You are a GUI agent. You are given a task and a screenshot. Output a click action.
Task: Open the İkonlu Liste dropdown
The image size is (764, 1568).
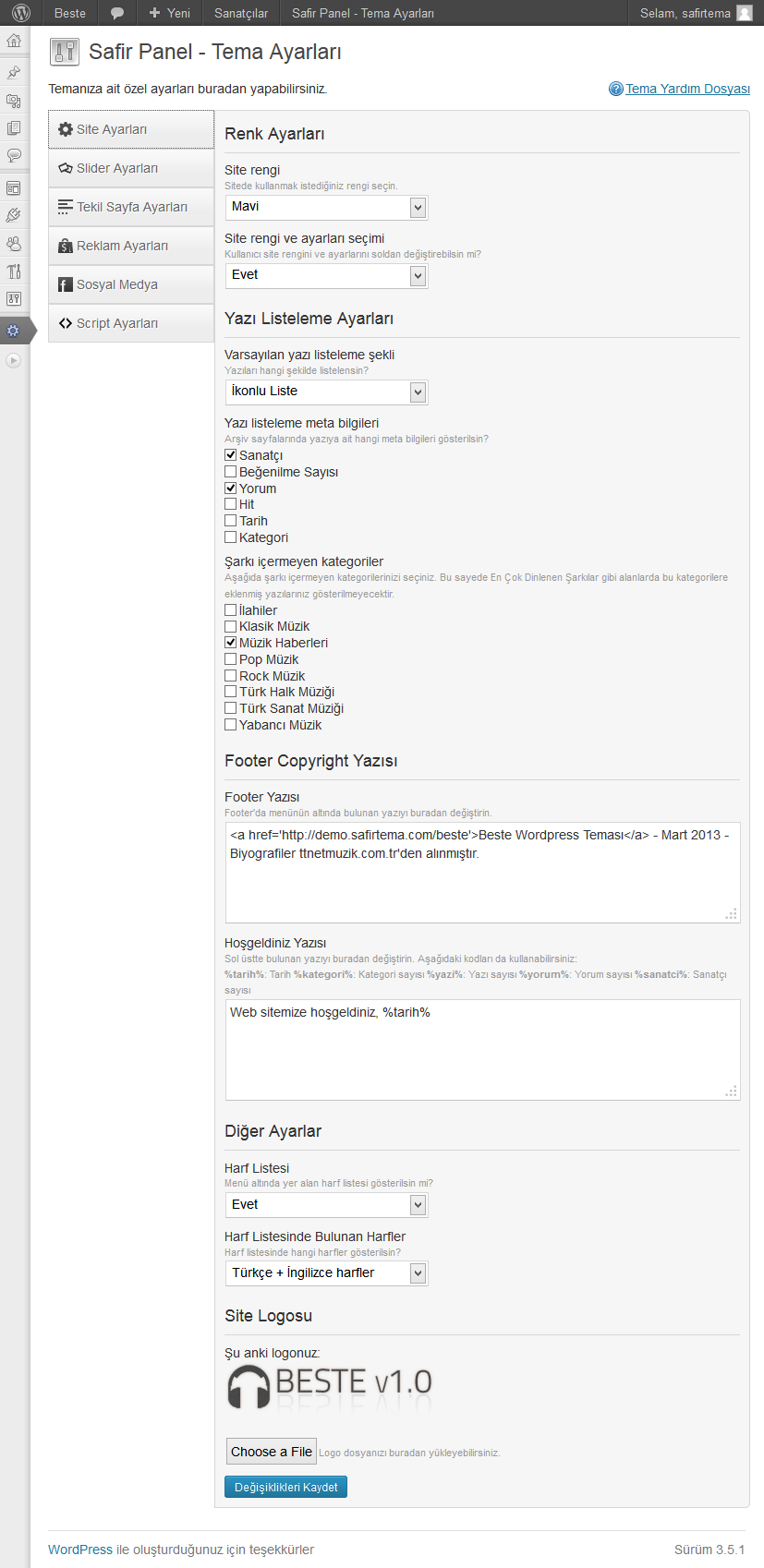point(327,392)
